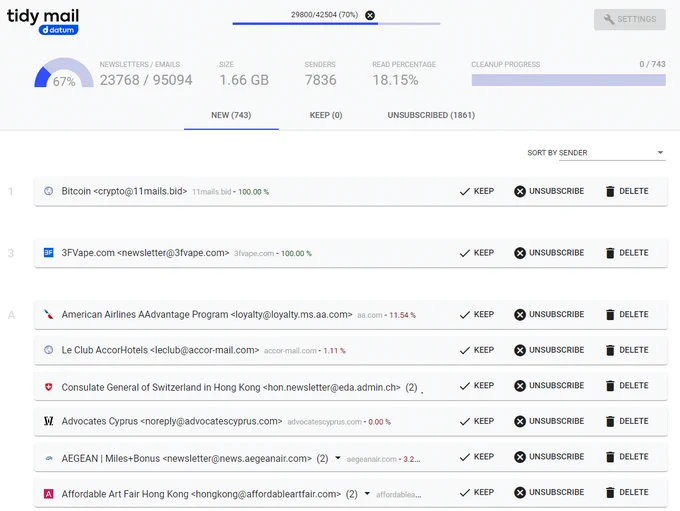Image resolution: width=680 pixels, height=511 pixels.
Task: Keep American Airlines AAdvantage Program
Action: (x=477, y=314)
